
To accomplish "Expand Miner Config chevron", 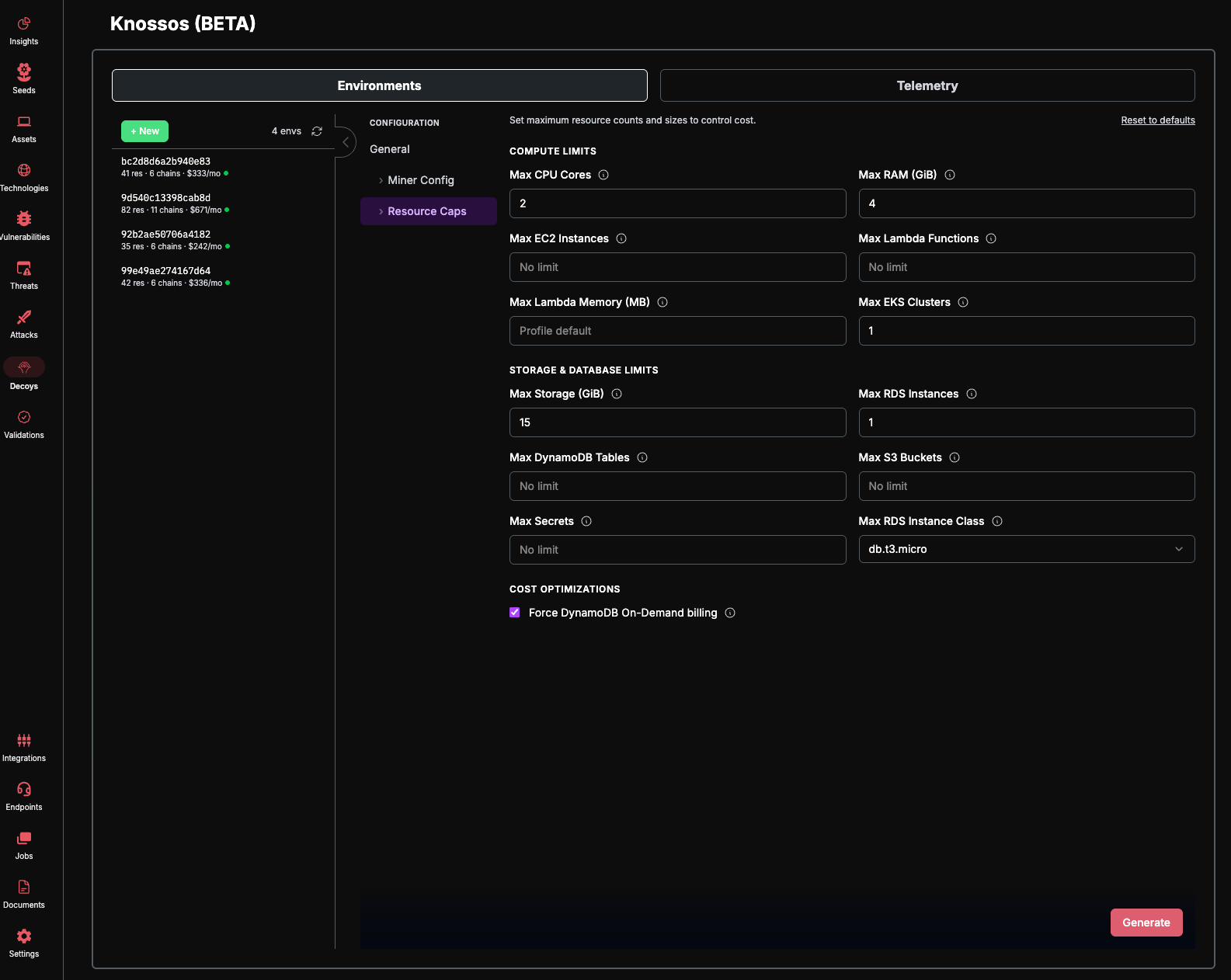I will coord(381,180).
